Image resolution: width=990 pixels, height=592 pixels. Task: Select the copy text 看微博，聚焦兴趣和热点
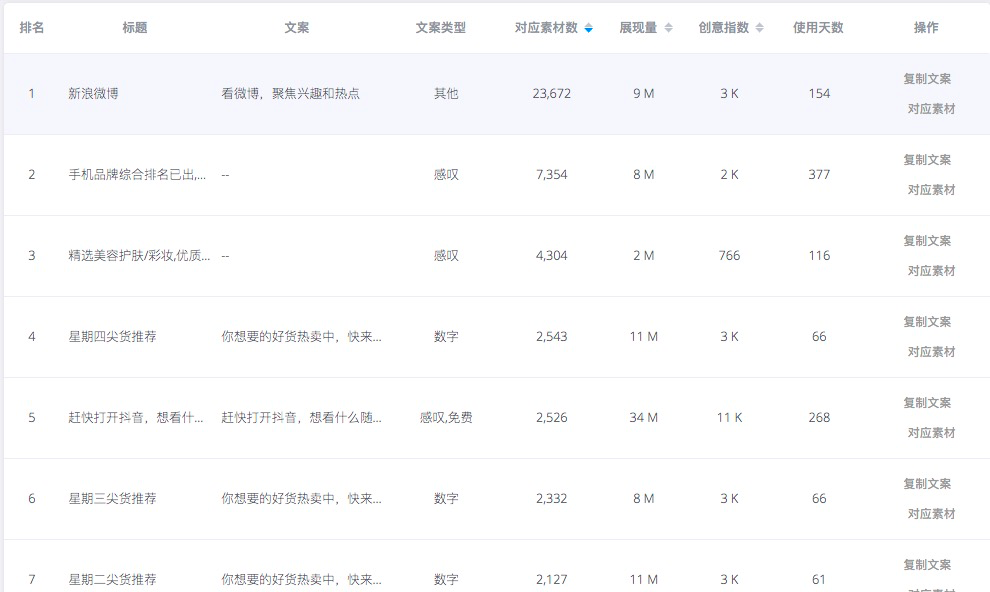tap(290, 93)
